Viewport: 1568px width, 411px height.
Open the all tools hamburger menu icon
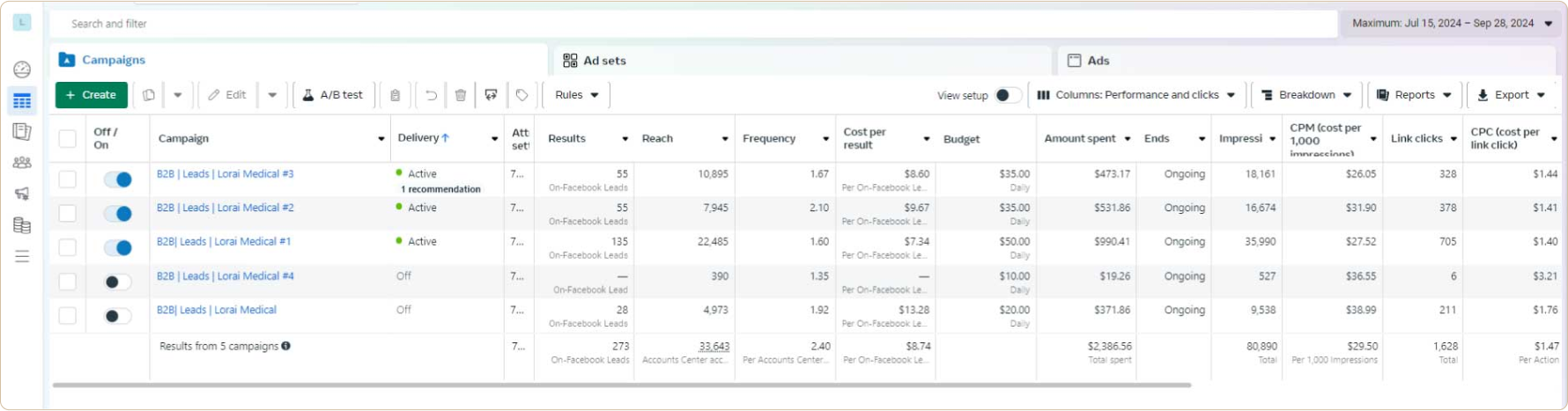point(22,256)
